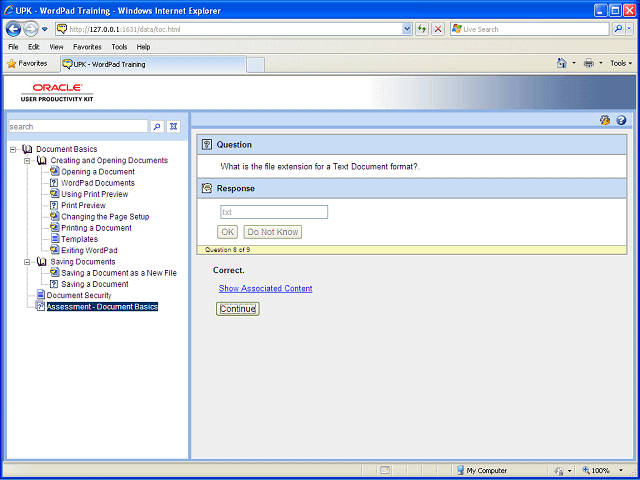The height and width of the screenshot is (480, 640).
Task: Open the Saving a Document question item
Action: coord(95,284)
